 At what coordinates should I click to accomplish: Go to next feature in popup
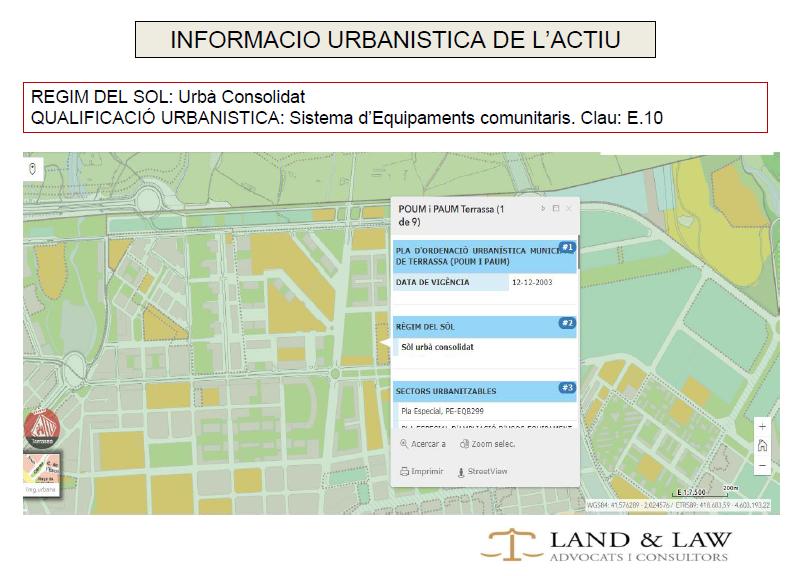point(543,209)
